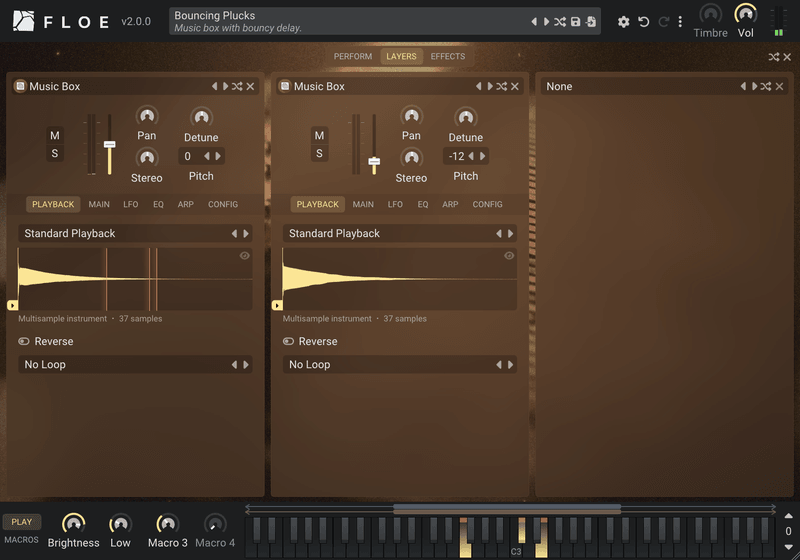800x560 pixels.
Task: Mute the second layer
Action: 319,135
